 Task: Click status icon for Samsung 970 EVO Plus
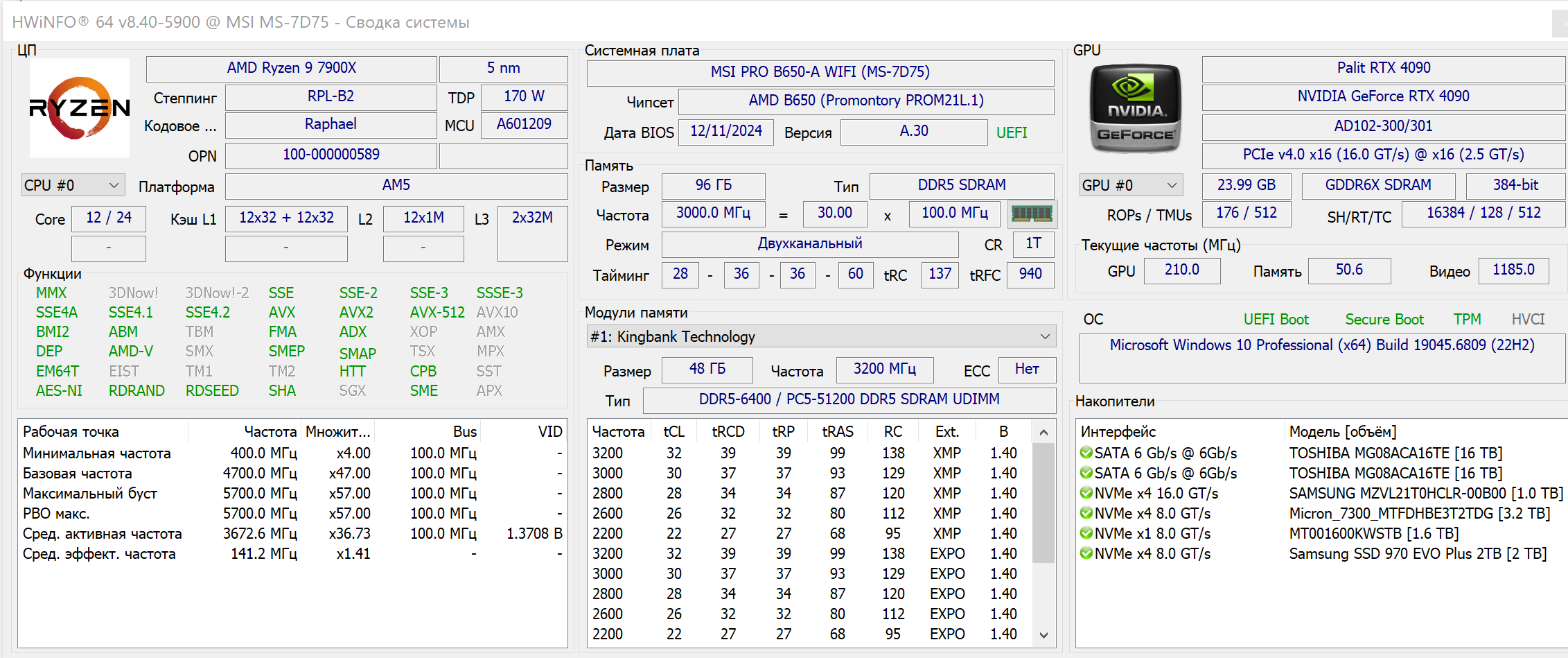click(x=1086, y=554)
